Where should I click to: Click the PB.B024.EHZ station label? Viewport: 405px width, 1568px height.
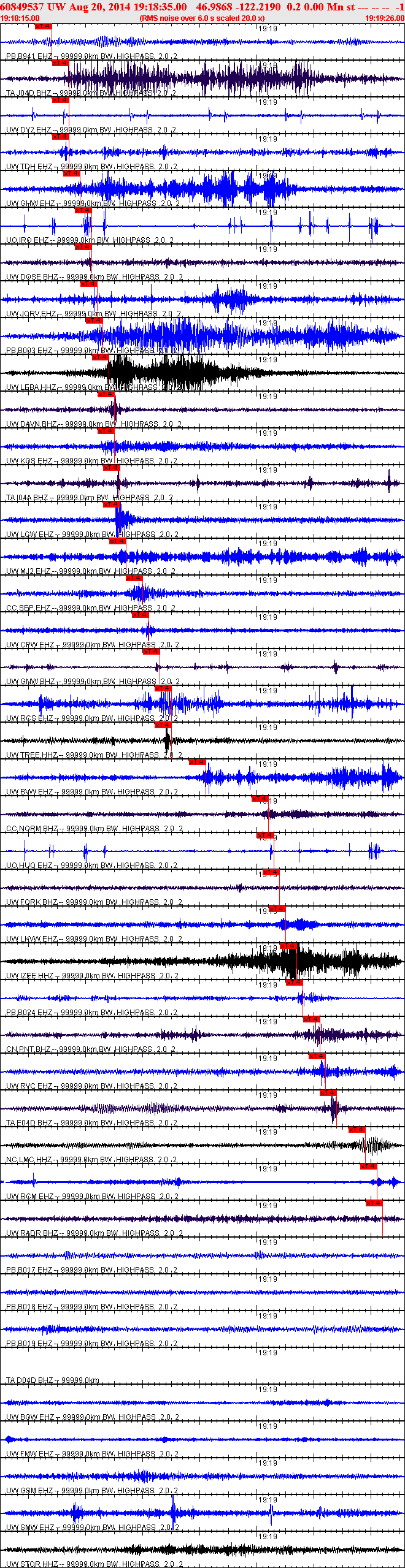(x=29, y=1013)
